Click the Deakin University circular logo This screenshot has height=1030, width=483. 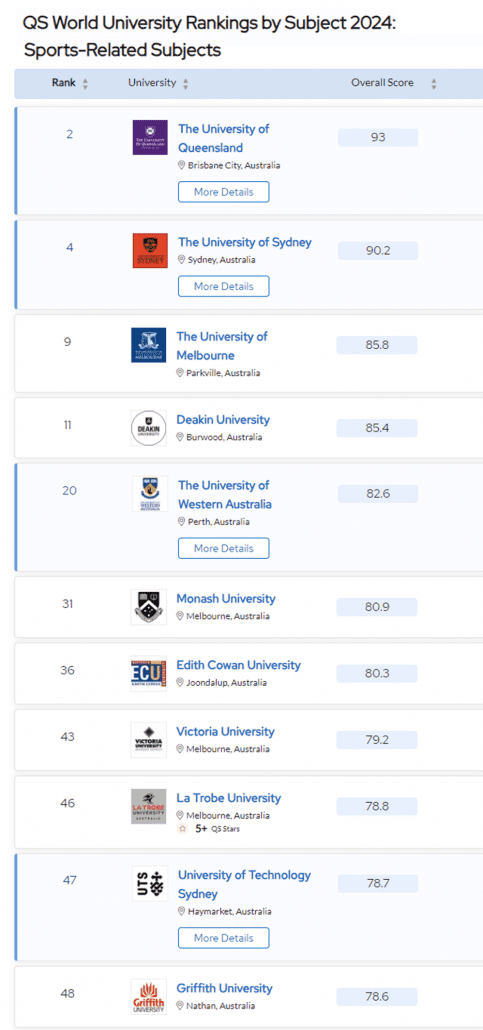coord(149,428)
